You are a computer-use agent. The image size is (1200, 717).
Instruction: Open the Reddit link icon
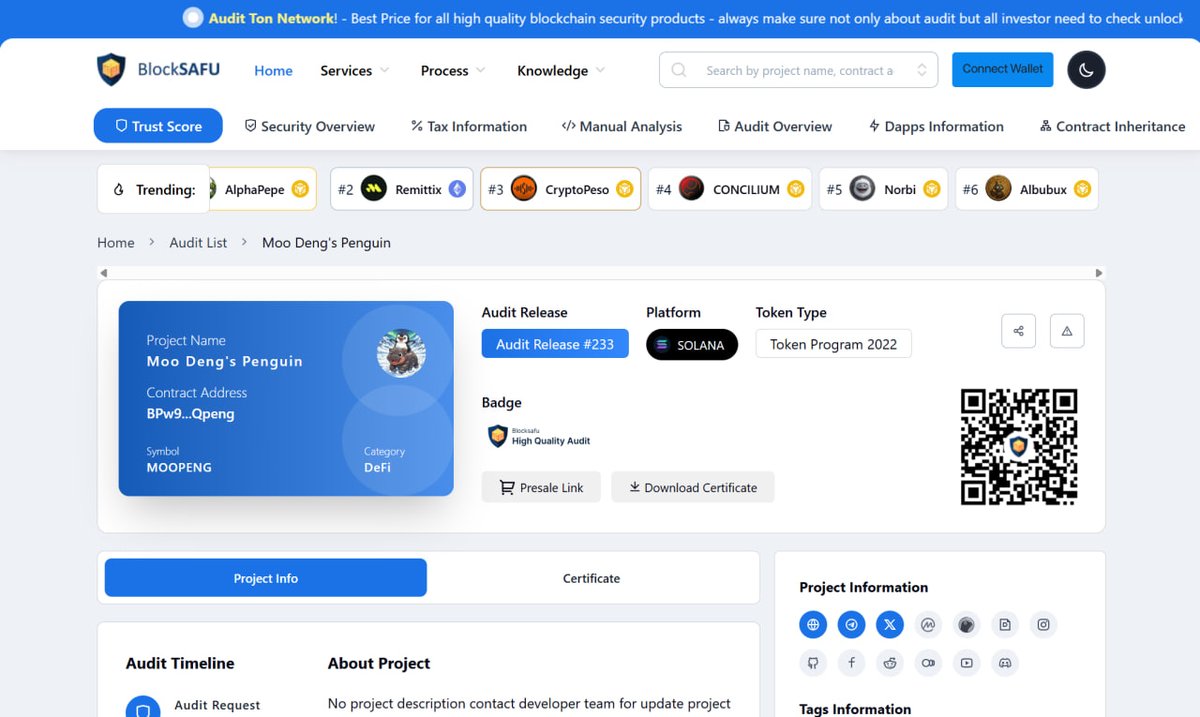890,663
